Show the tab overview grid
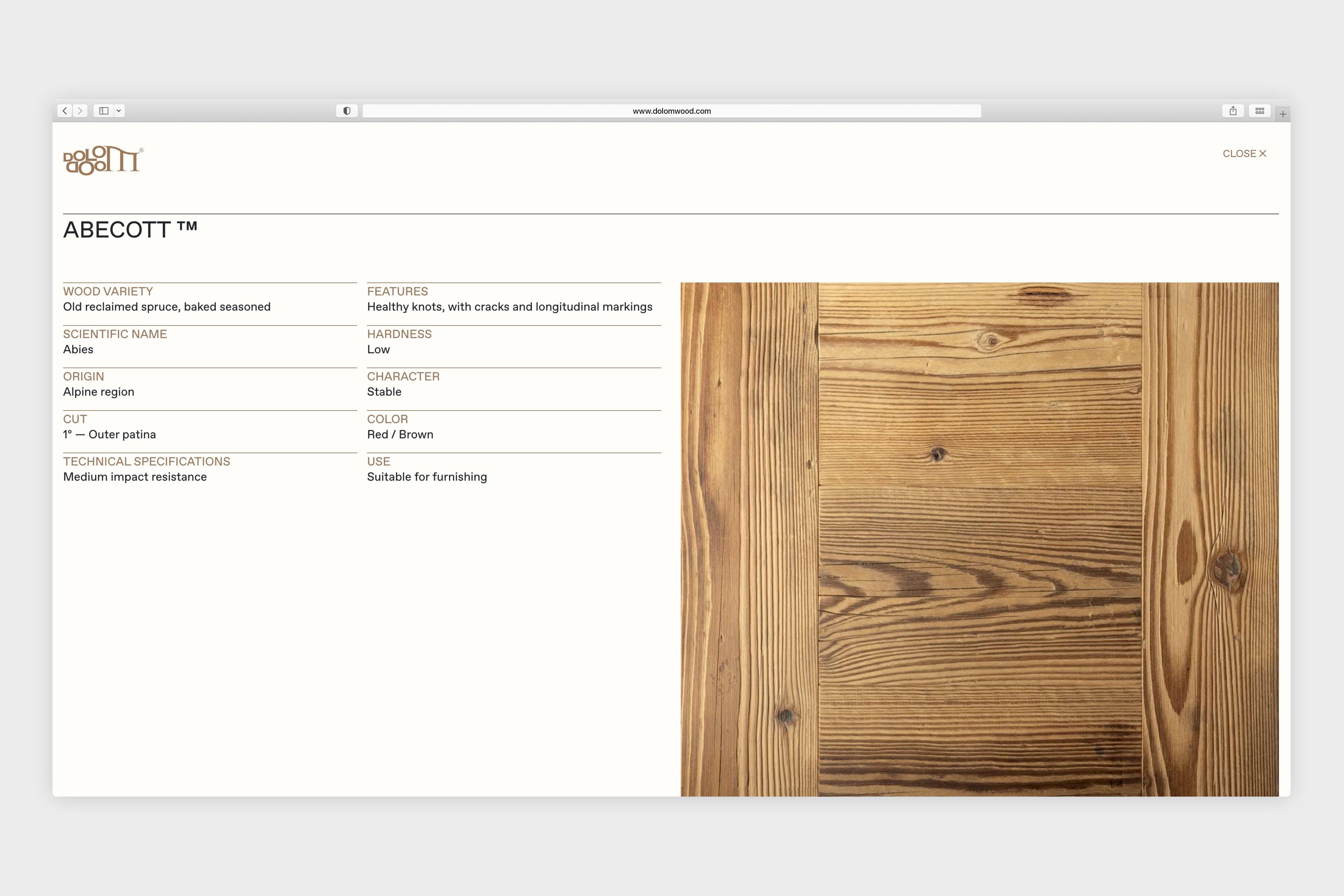Screen dimensions: 1344x896 click(x=1259, y=111)
